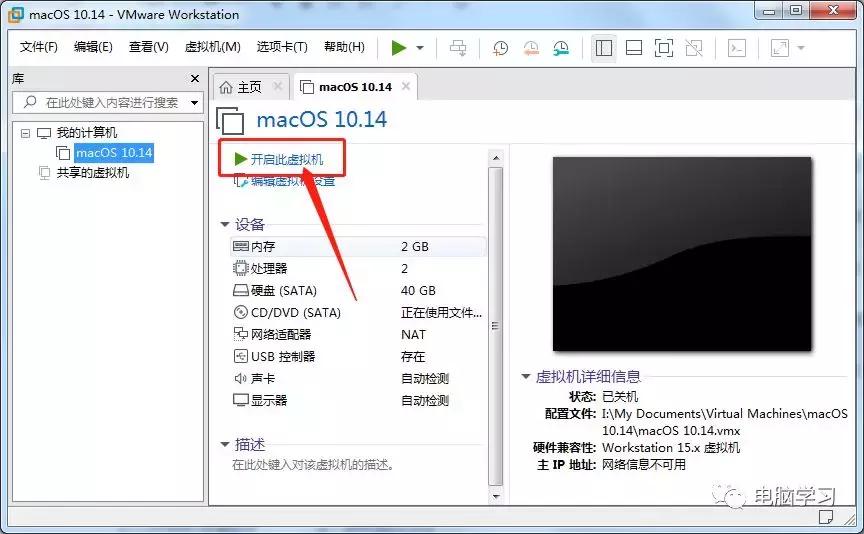This screenshot has width=864, height=534.
Task: Click the memory chip icon beside 内存
Action: 241,246
